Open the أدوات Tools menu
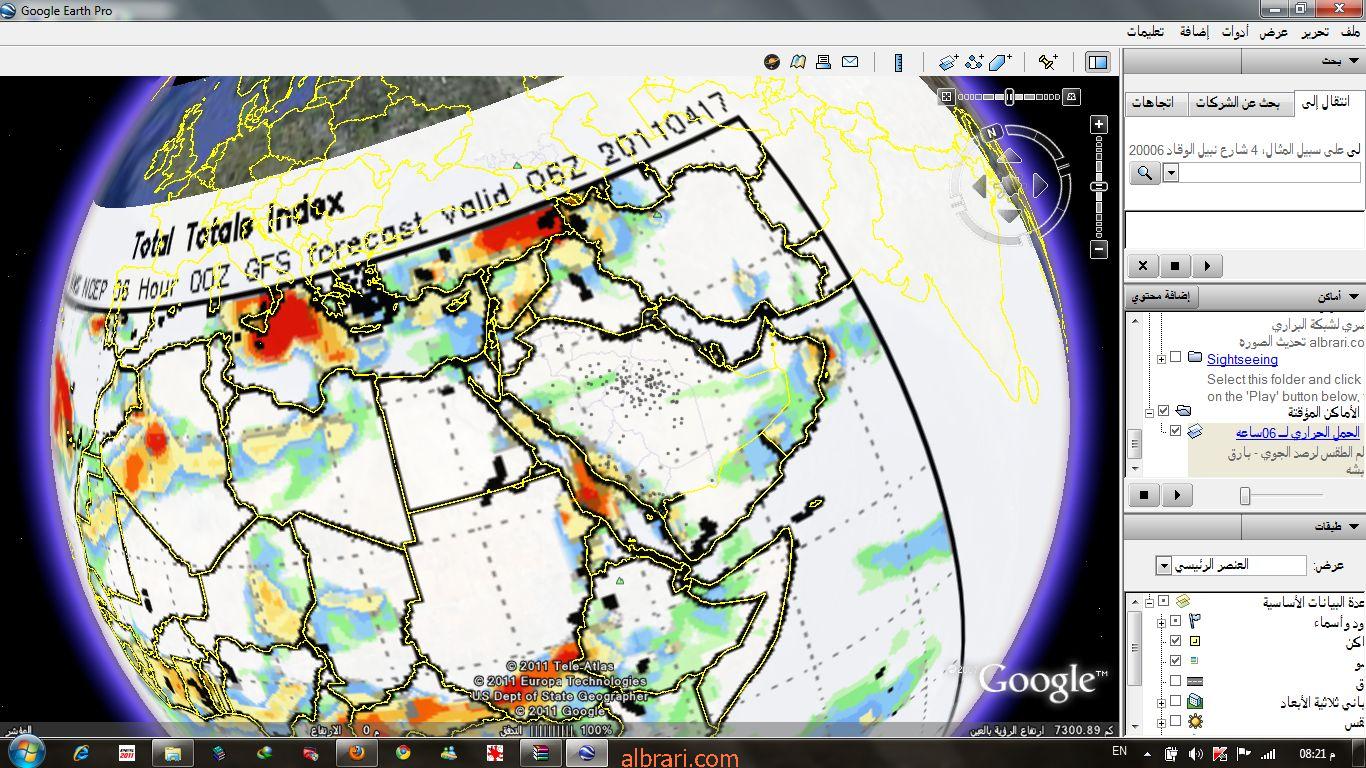Image resolution: width=1366 pixels, height=768 pixels. pos(1234,32)
